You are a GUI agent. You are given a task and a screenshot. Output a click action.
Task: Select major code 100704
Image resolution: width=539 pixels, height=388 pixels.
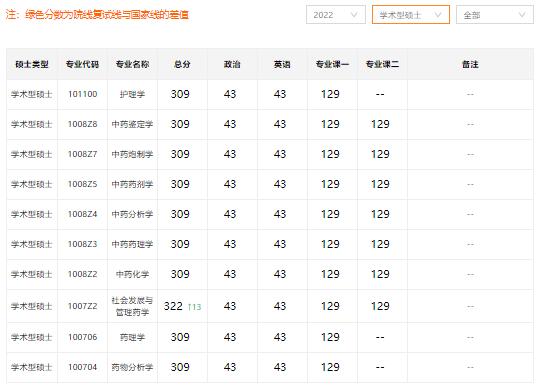point(82,367)
